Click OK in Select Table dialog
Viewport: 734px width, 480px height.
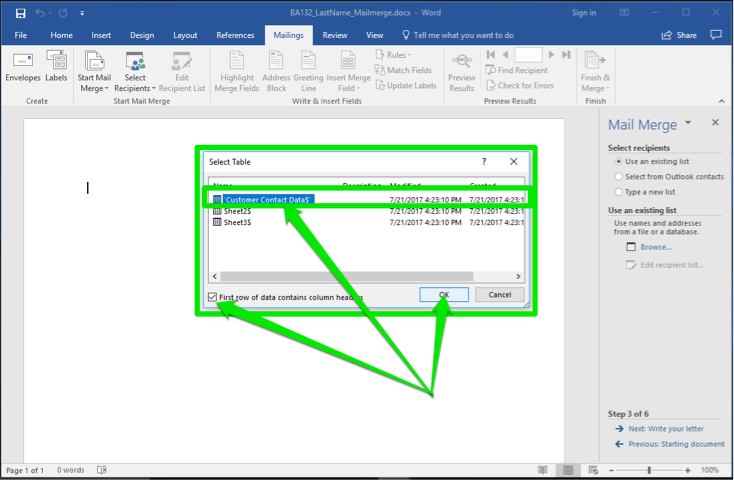[x=444, y=295]
